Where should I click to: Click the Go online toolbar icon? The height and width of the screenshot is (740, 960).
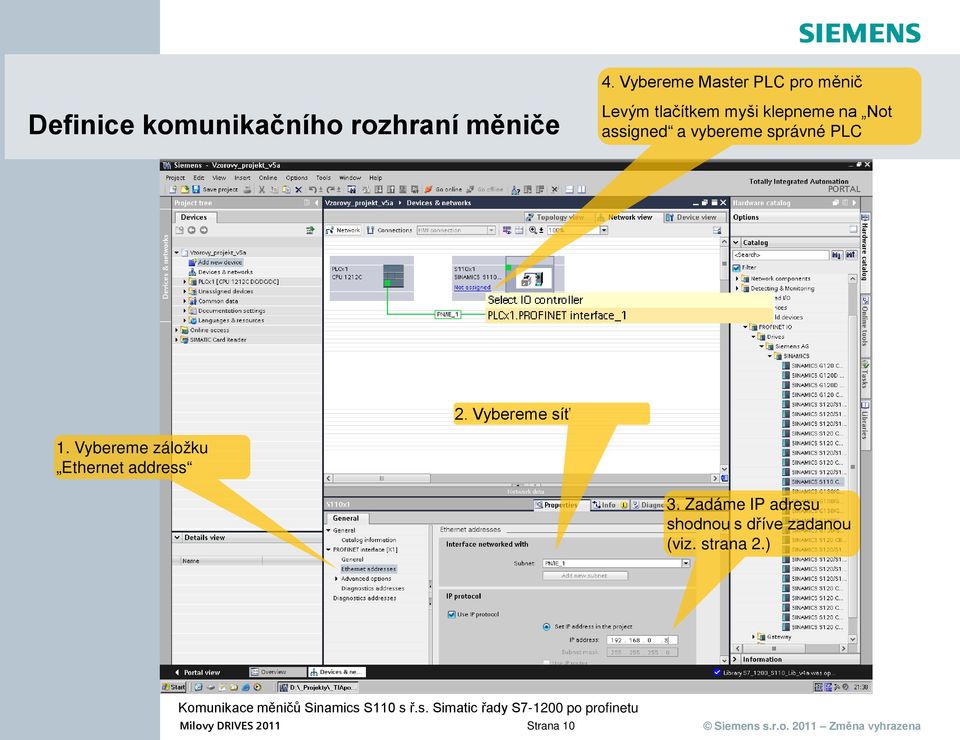tap(428, 190)
